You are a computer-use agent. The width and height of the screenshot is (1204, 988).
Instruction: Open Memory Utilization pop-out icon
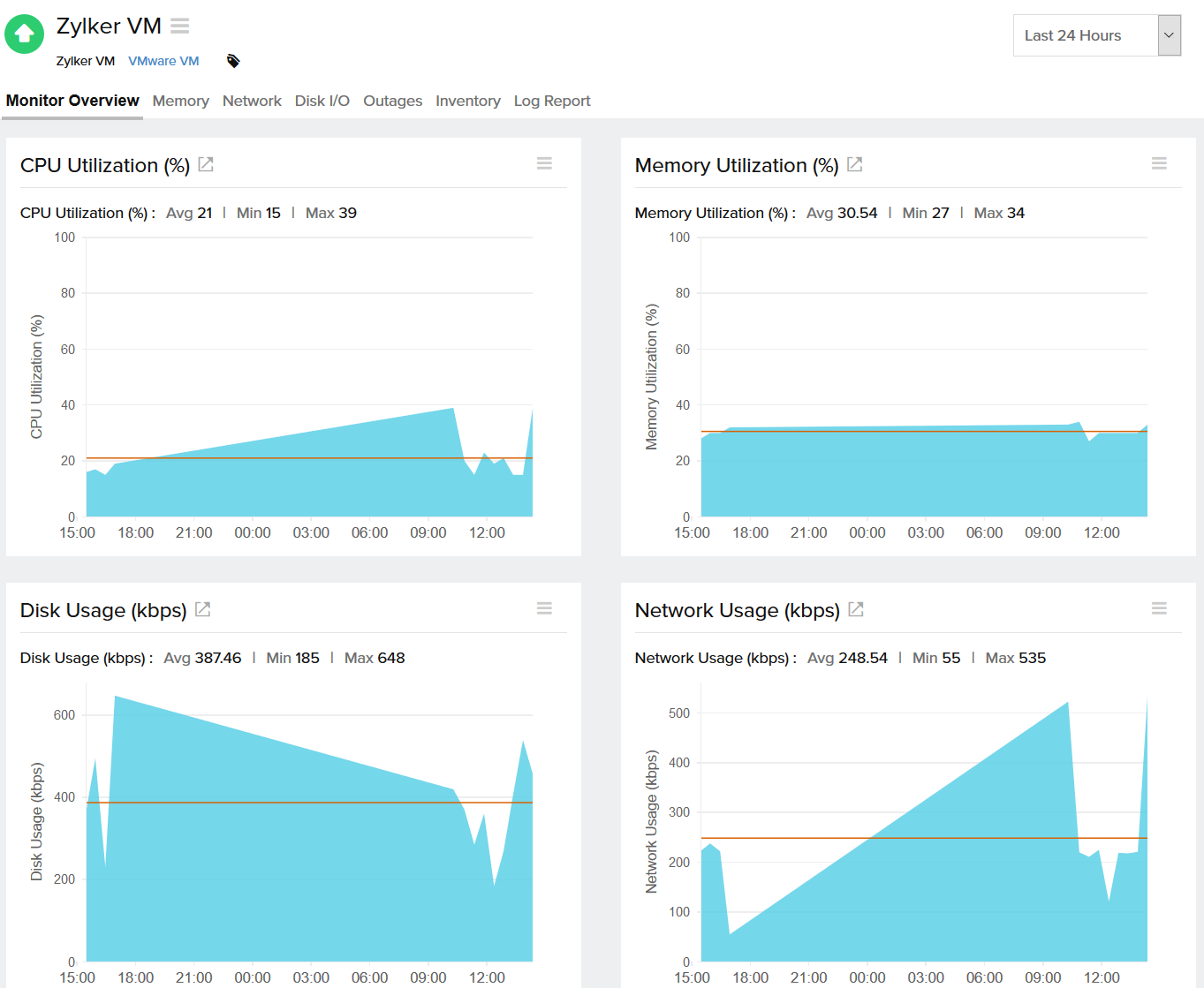pos(854,164)
